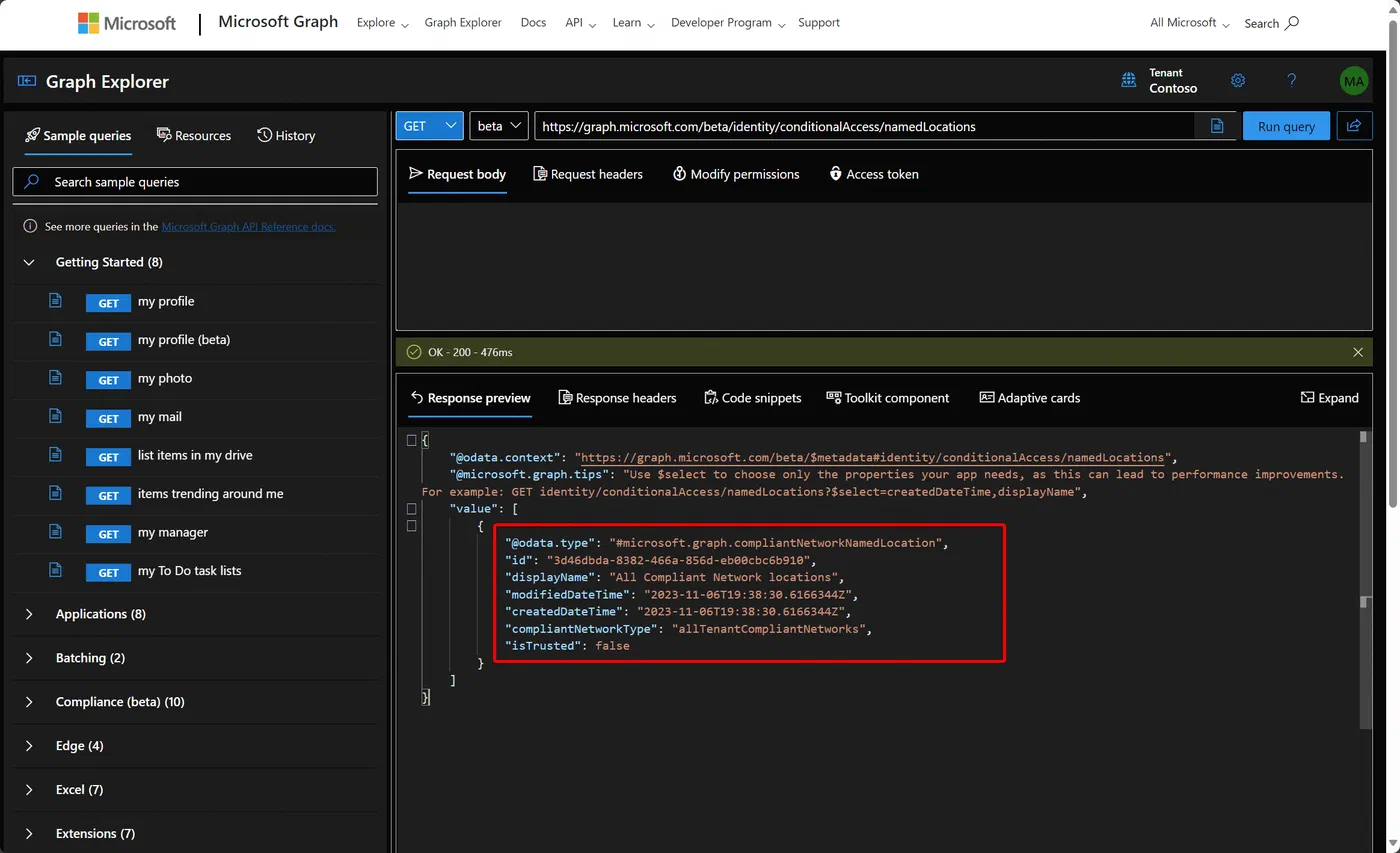Expand the Edge (4) section
This screenshot has height=853, width=1400.
pos(29,746)
